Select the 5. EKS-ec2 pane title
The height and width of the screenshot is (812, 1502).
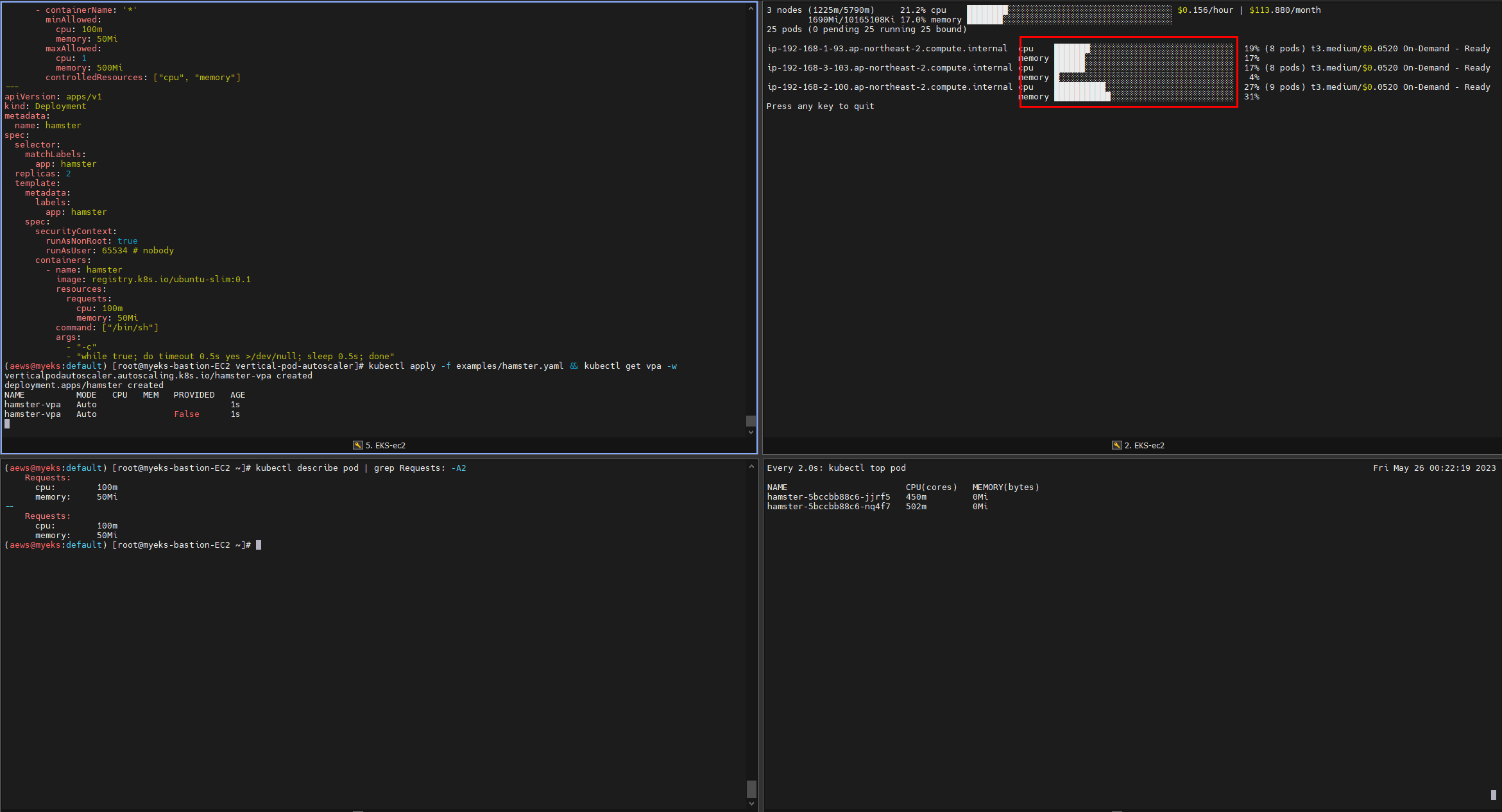386,445
